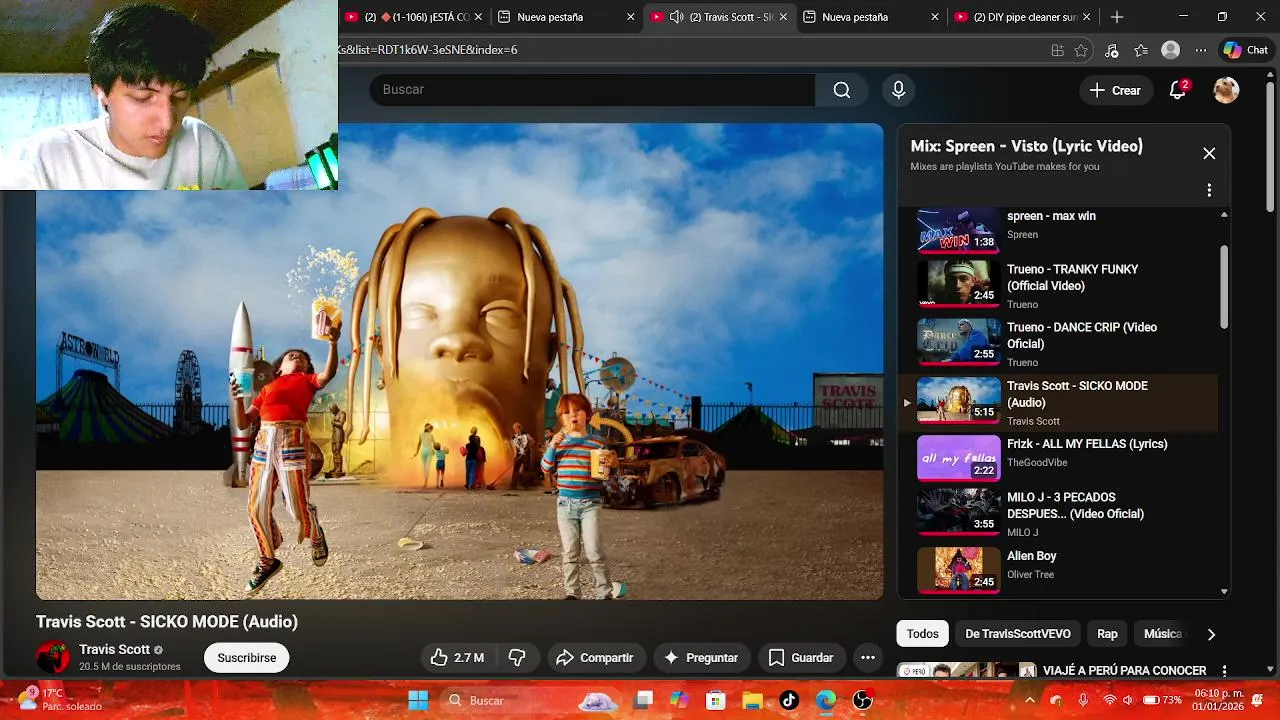Click the playlist scroll-down arrow
Image resolution: width=1280 pixels, height=720 pixels.
[1224, 591]
